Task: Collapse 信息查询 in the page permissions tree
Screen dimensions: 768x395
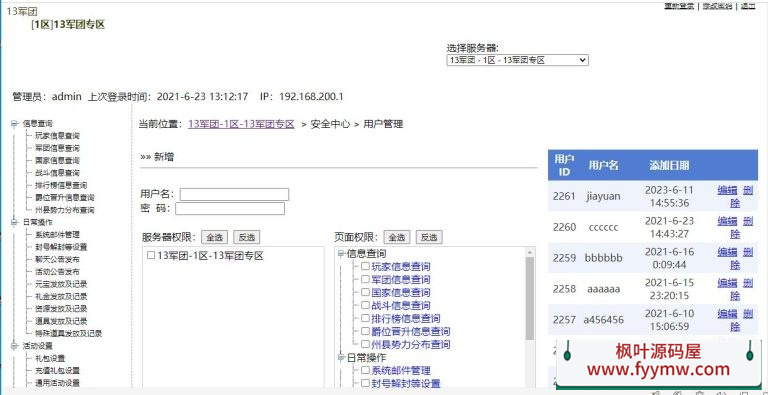Action: (x=341, y=254)
